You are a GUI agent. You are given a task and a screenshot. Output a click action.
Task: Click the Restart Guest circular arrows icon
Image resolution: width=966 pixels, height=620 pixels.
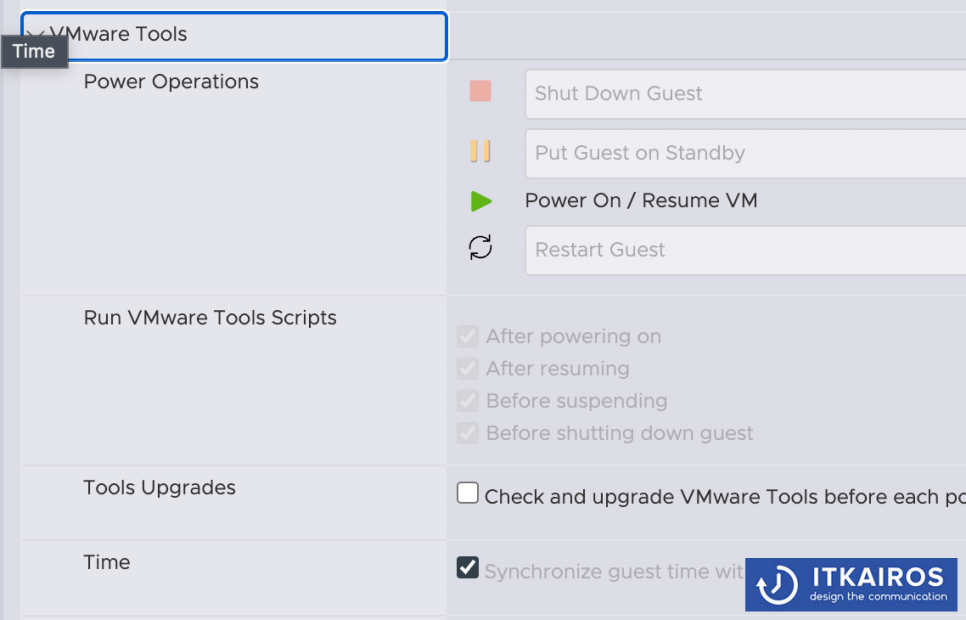[x=481, y=247]
